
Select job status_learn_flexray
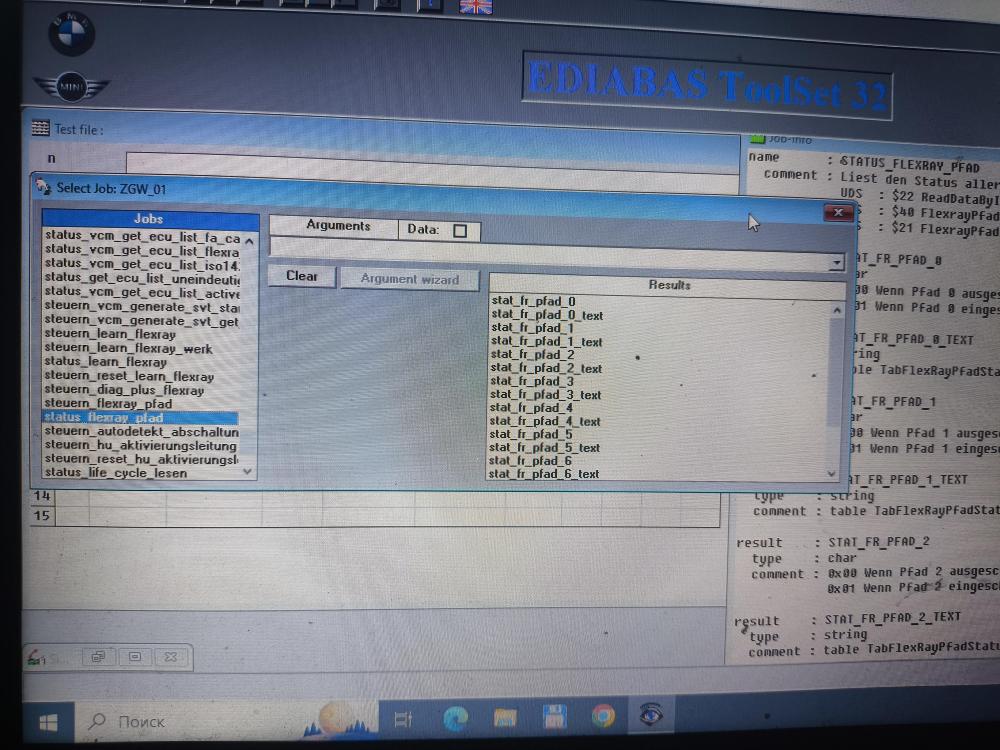coord(106,362)
